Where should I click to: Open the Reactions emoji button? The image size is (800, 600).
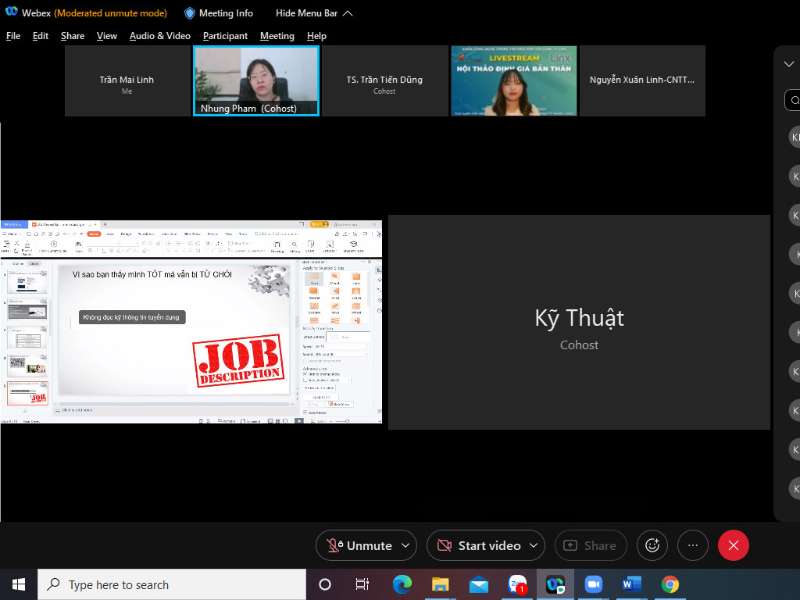(652, 545)
